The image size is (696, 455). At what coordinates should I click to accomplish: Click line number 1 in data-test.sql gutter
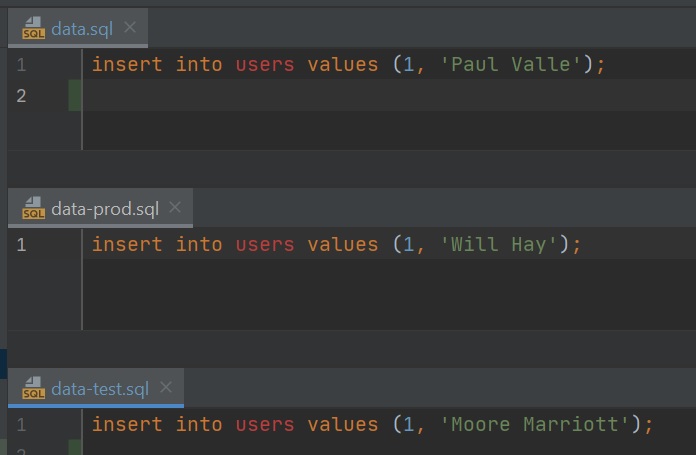pos(21,424)
